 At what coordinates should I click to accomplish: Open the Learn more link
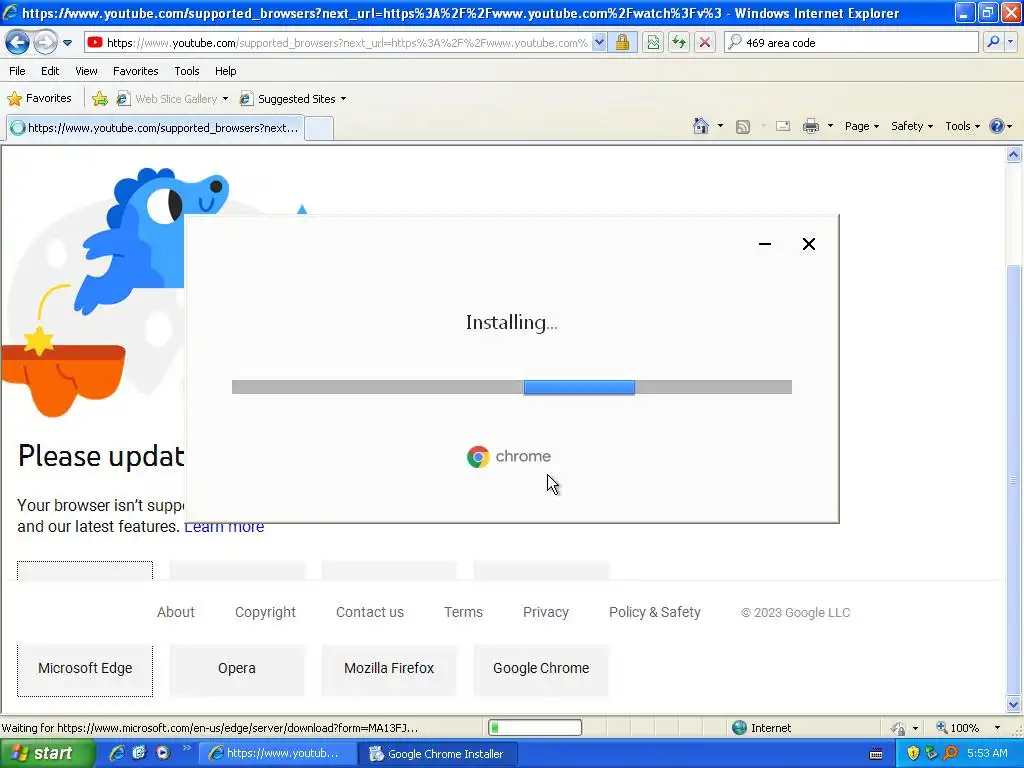[x=224, y=527]
